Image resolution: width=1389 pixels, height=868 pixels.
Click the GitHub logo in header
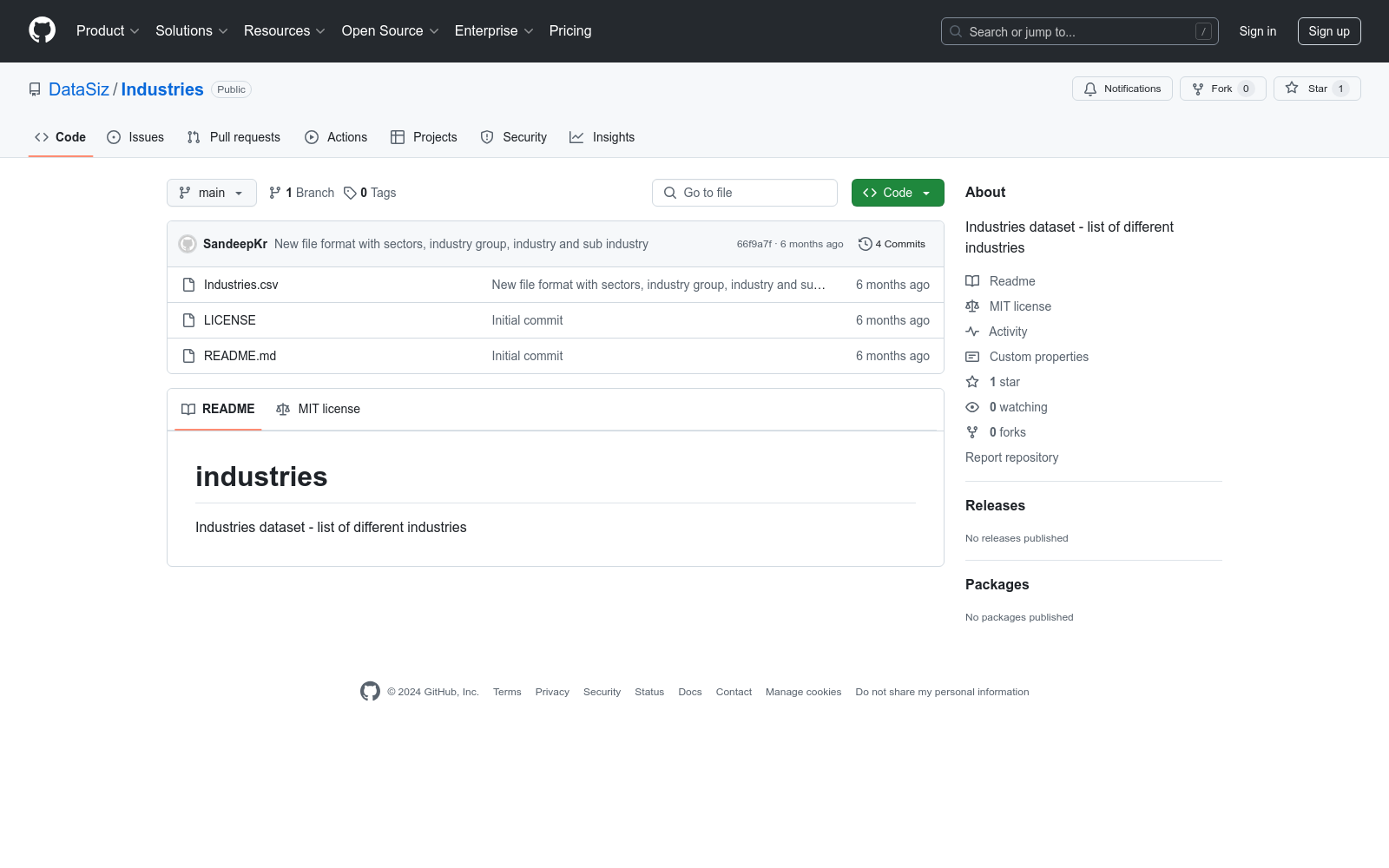pyautogui.click(x=42, y=30)
